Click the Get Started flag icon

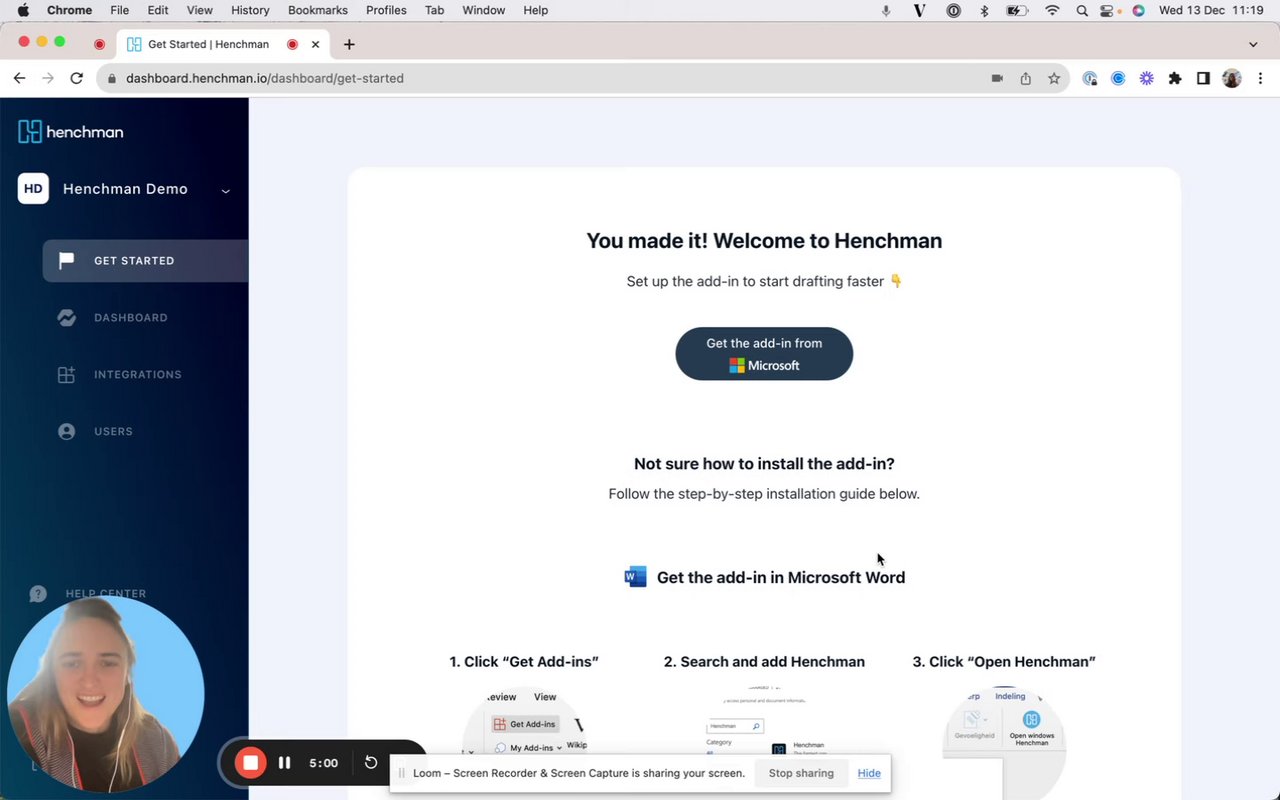(67, 261)
